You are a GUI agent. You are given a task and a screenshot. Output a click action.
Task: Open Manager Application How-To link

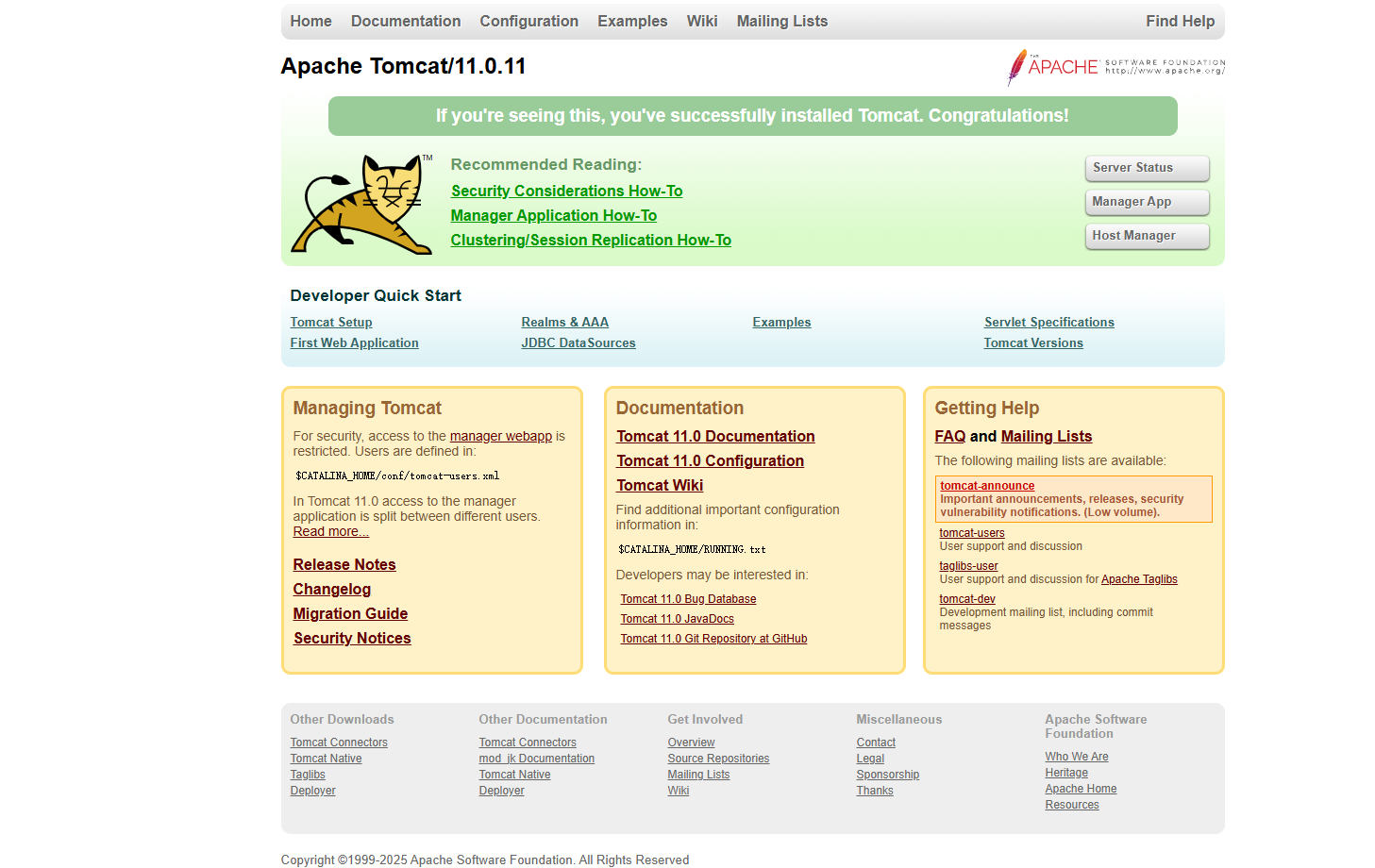click(554, 215)
